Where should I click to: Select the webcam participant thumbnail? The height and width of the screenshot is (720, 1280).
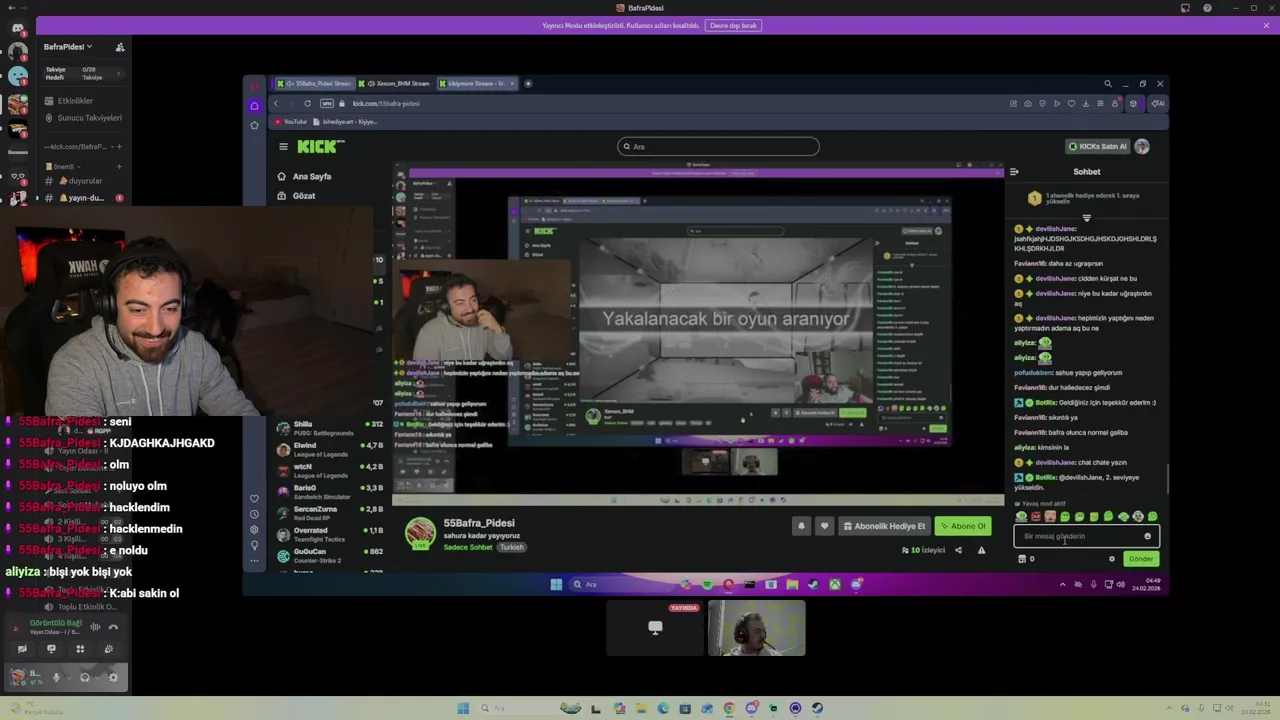coord(756,628)
